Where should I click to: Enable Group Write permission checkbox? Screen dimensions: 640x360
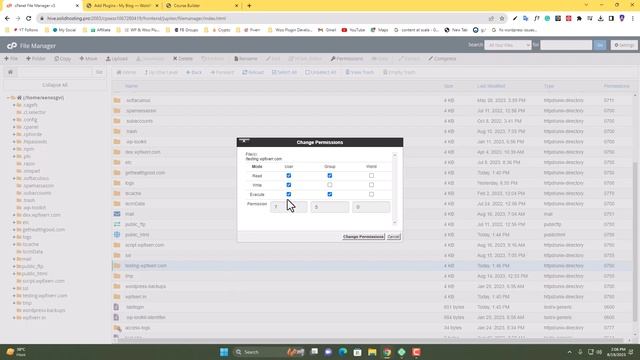click(330, 185)
